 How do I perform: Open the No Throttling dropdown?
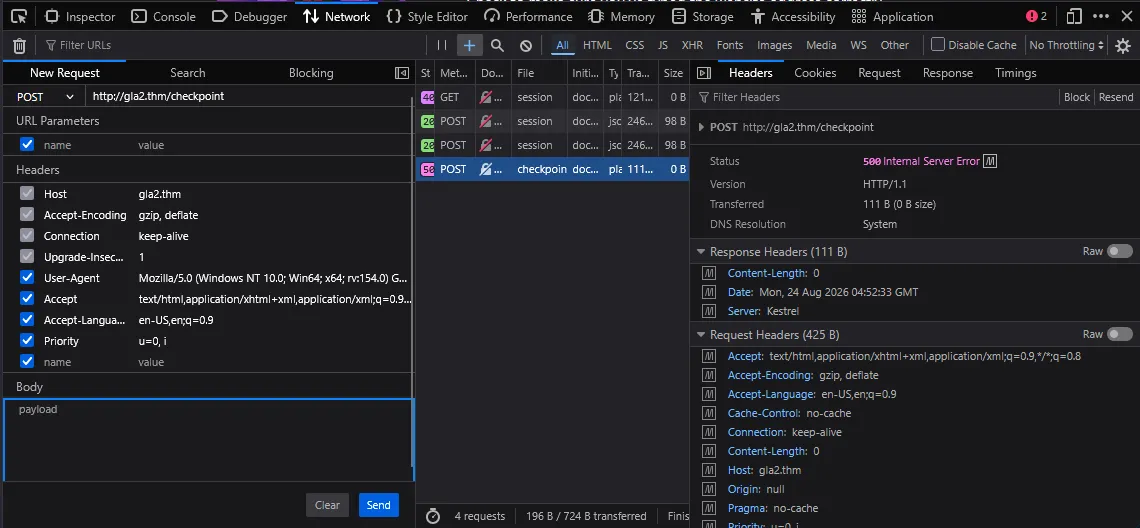(x=1067, y=45)
